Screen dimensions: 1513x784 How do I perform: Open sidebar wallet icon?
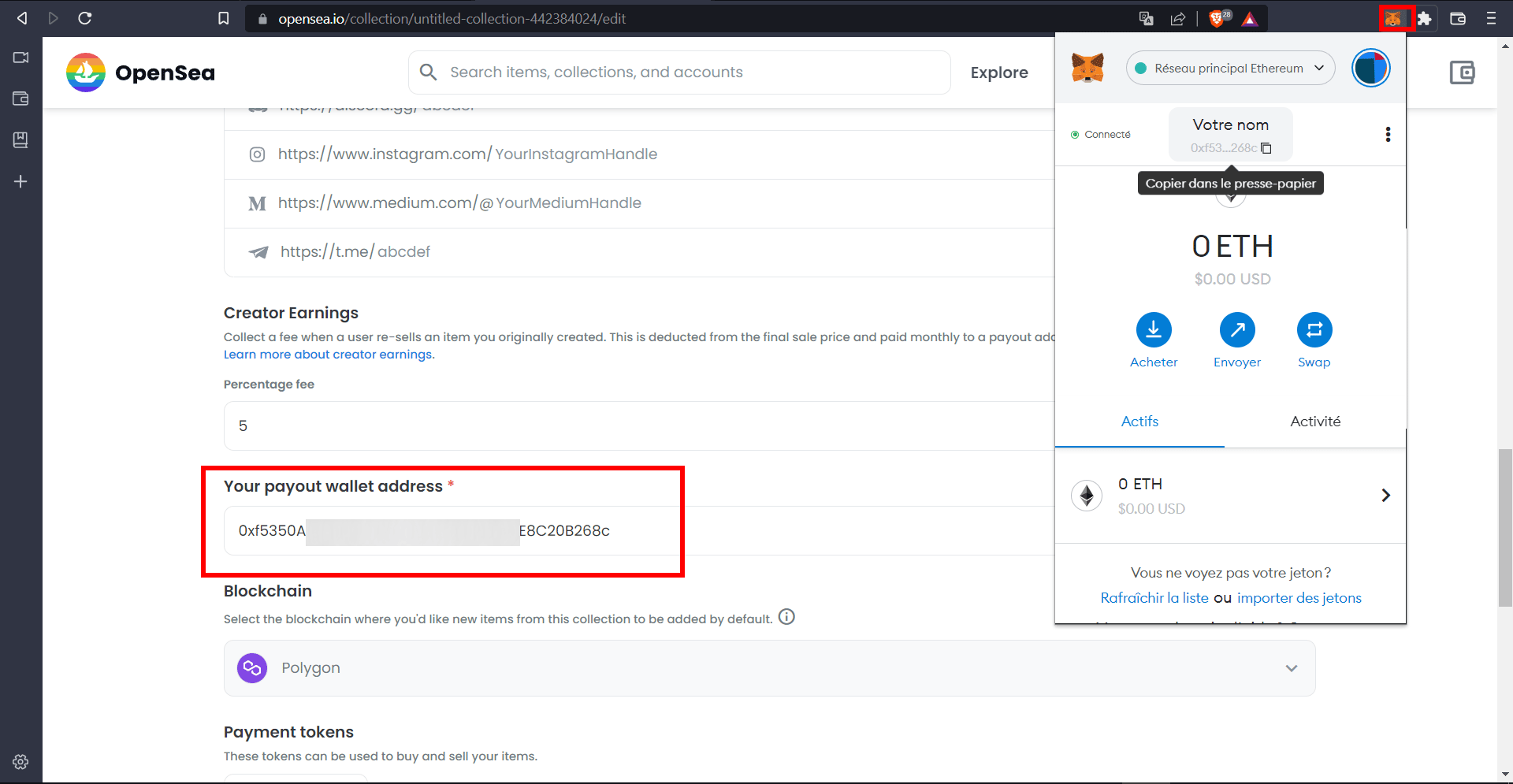tap(21, 98)
